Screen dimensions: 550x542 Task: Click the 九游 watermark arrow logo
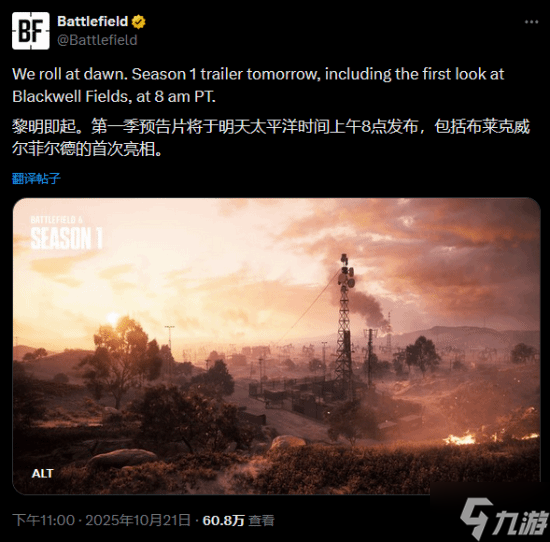(476, 519)
